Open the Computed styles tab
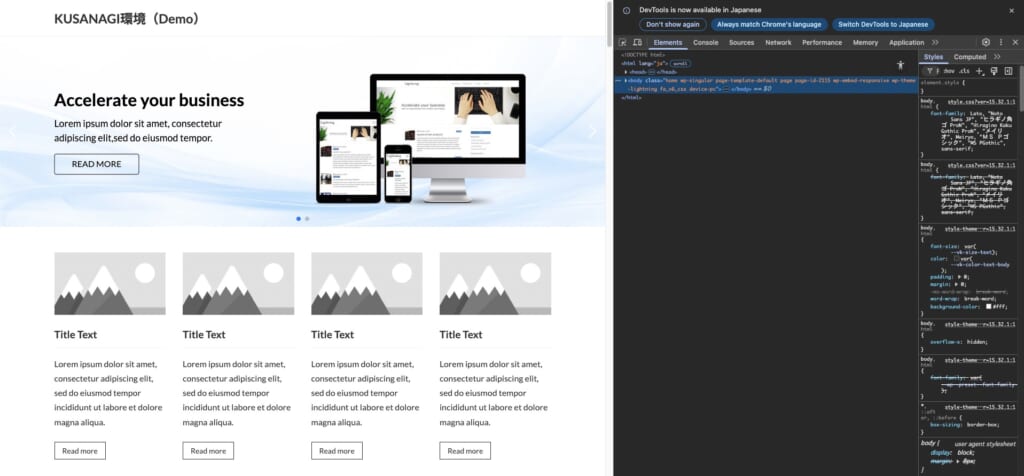Viewport: 1024px width, 476px height. 969,57
